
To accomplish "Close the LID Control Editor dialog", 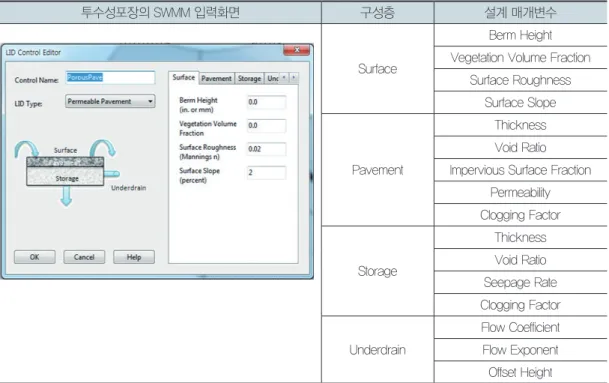I will click(297, 50).
